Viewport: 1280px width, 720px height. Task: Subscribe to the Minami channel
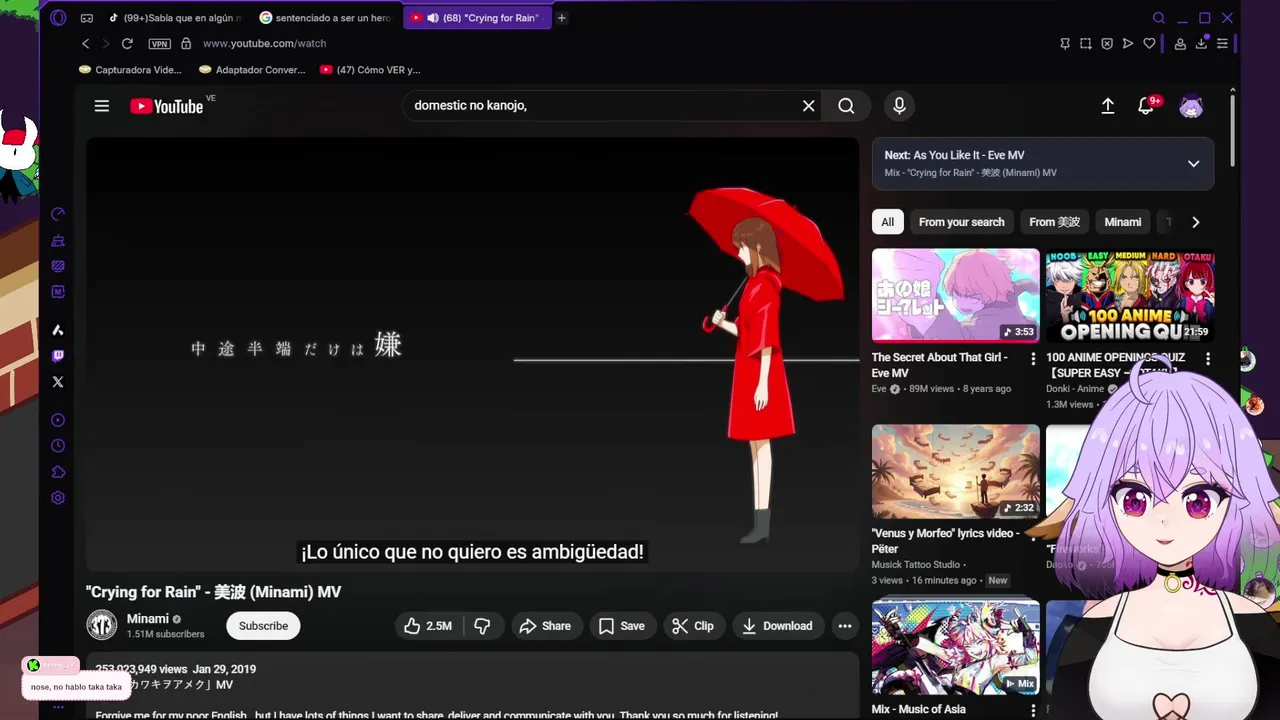point(263,626)
